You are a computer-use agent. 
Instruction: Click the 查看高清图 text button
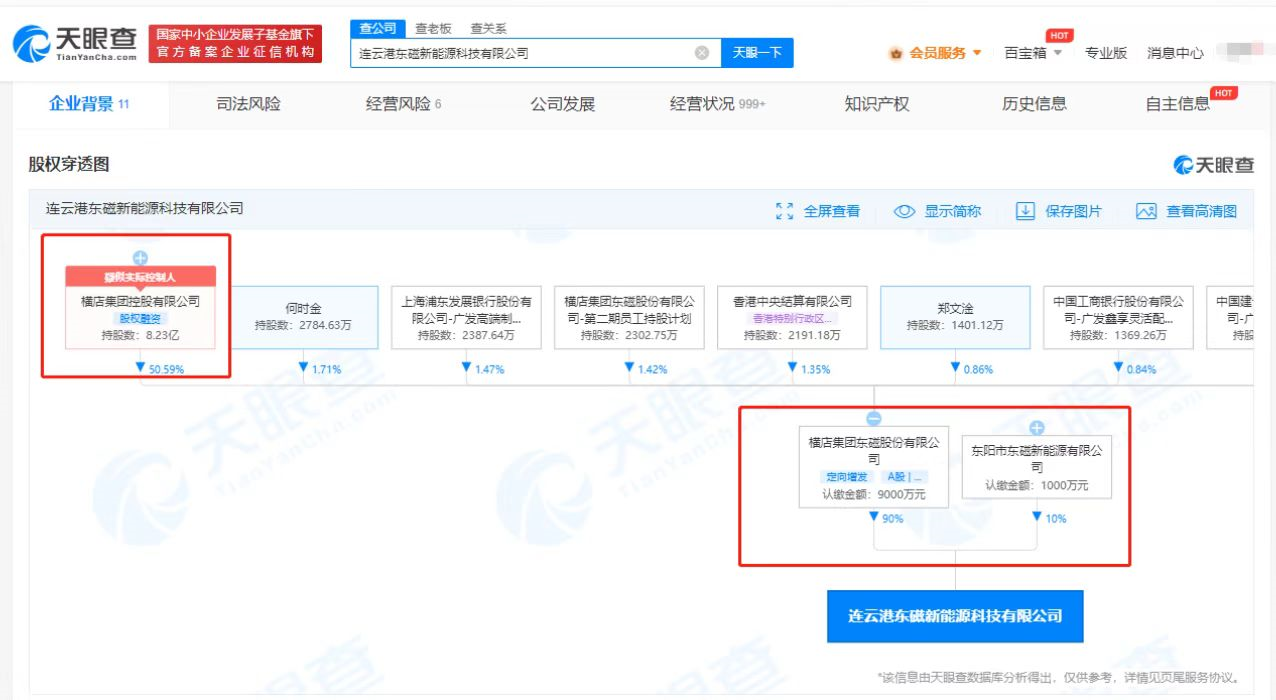(x=1201, y=211)
